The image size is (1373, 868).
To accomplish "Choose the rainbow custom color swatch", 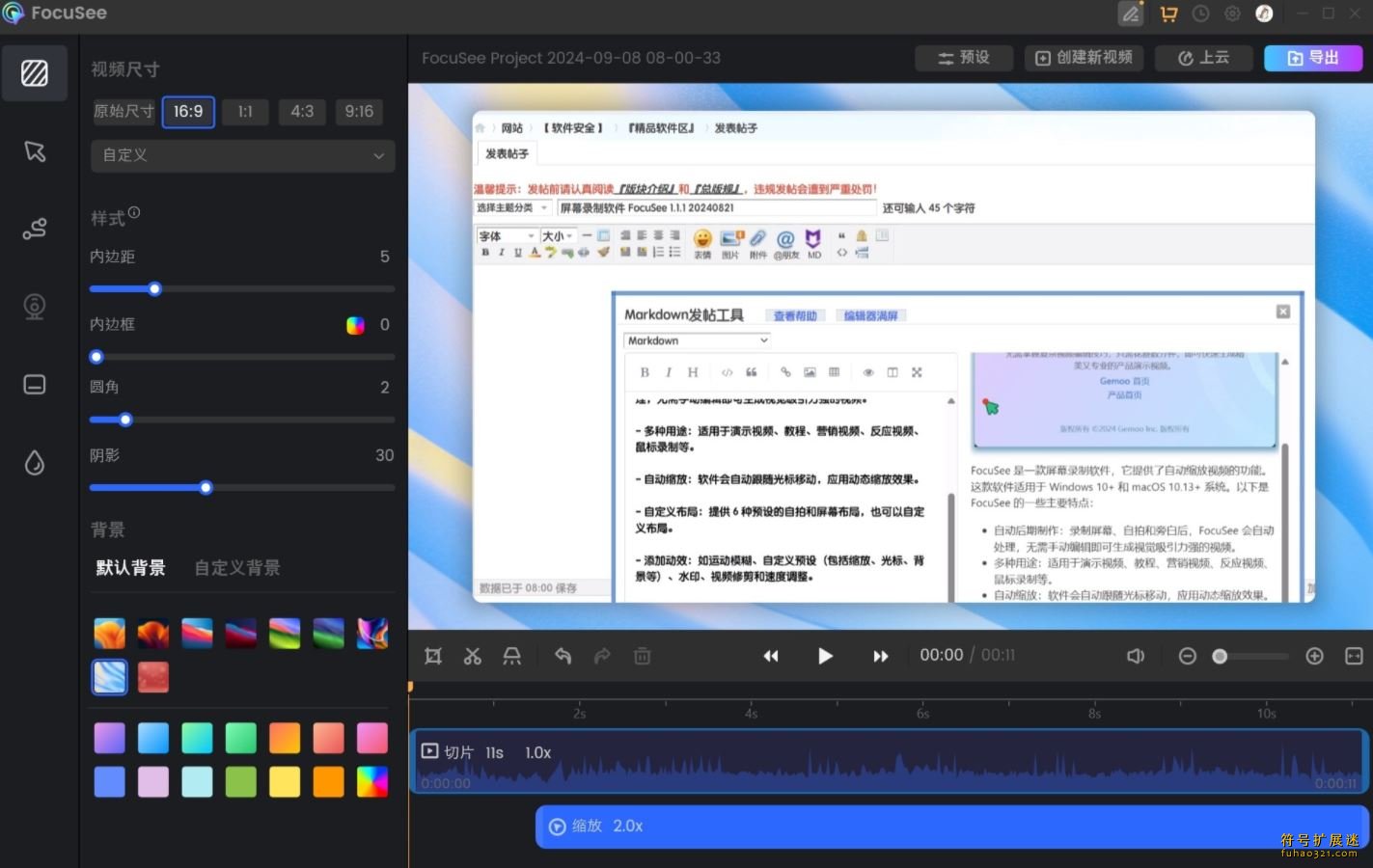I will click(x=372, y=781).
